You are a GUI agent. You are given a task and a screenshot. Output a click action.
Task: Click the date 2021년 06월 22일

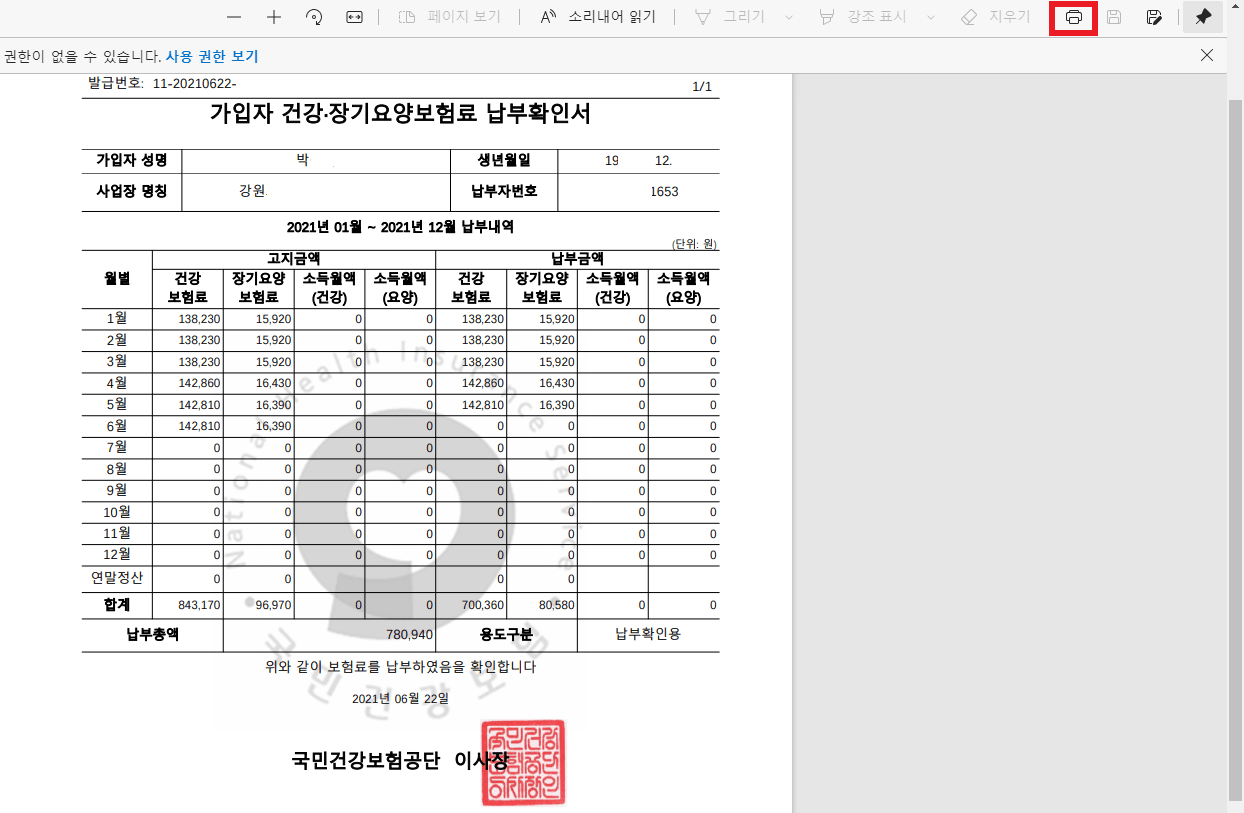pyautogui.click(x=401, y=698)
